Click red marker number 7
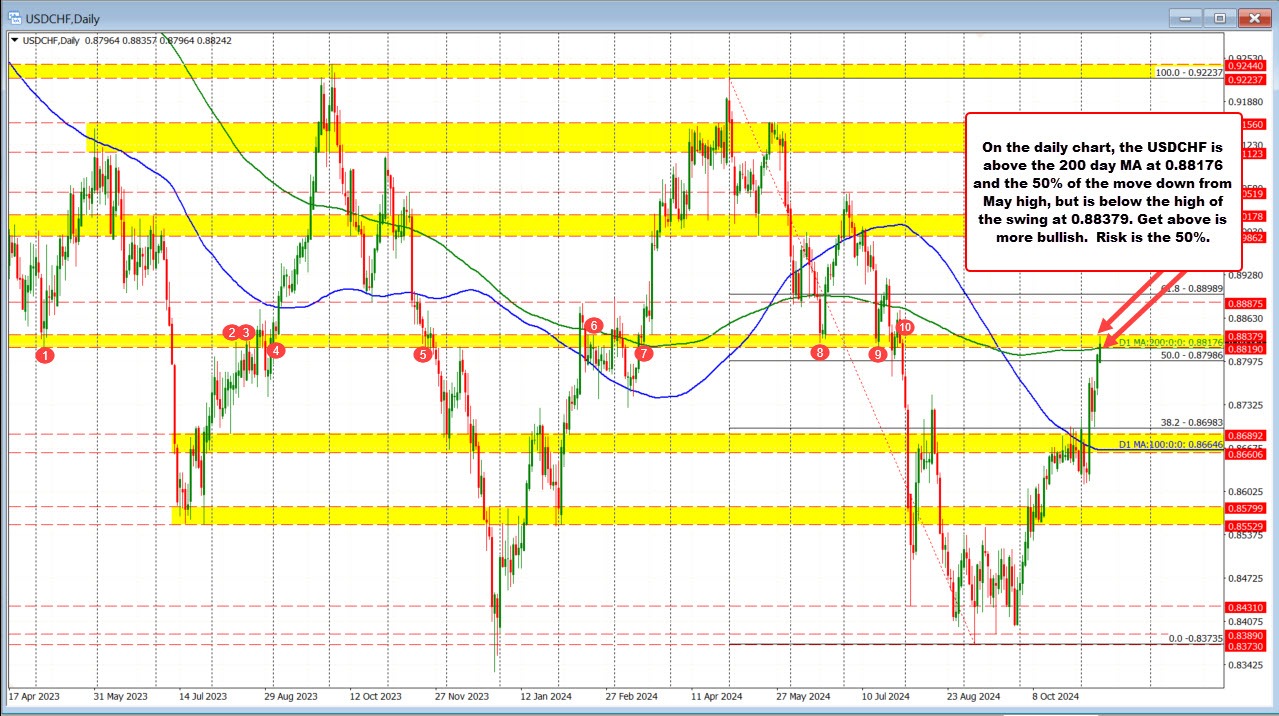The width and height of the screenshot is (1279, 716). coord(643,353)
